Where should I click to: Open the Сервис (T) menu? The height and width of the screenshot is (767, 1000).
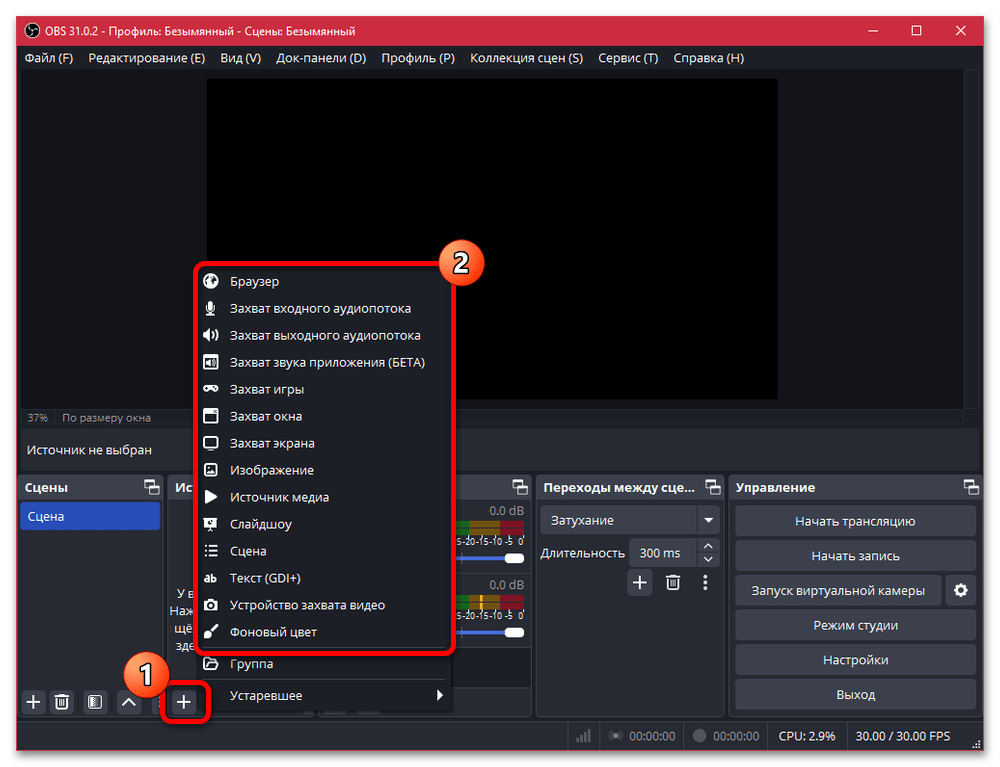628,58
